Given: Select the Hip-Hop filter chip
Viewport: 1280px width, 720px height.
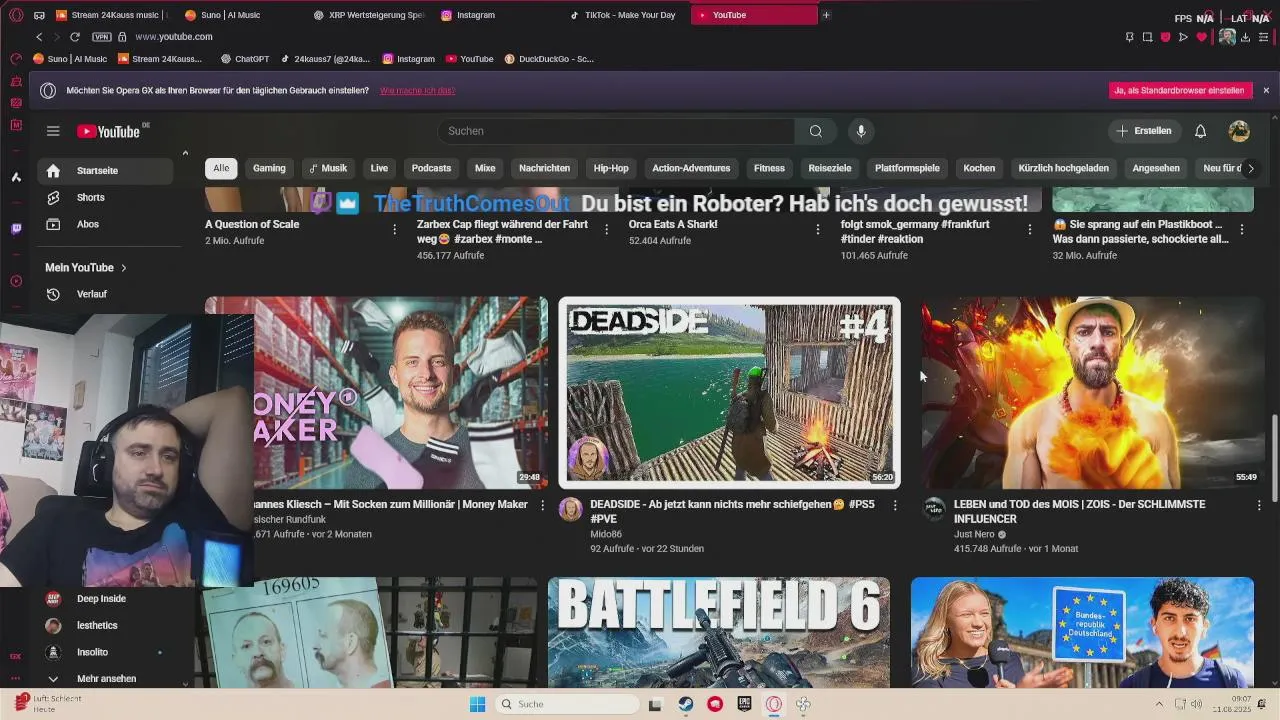Looking at the screenshot, I should click(x=611, y=168).
